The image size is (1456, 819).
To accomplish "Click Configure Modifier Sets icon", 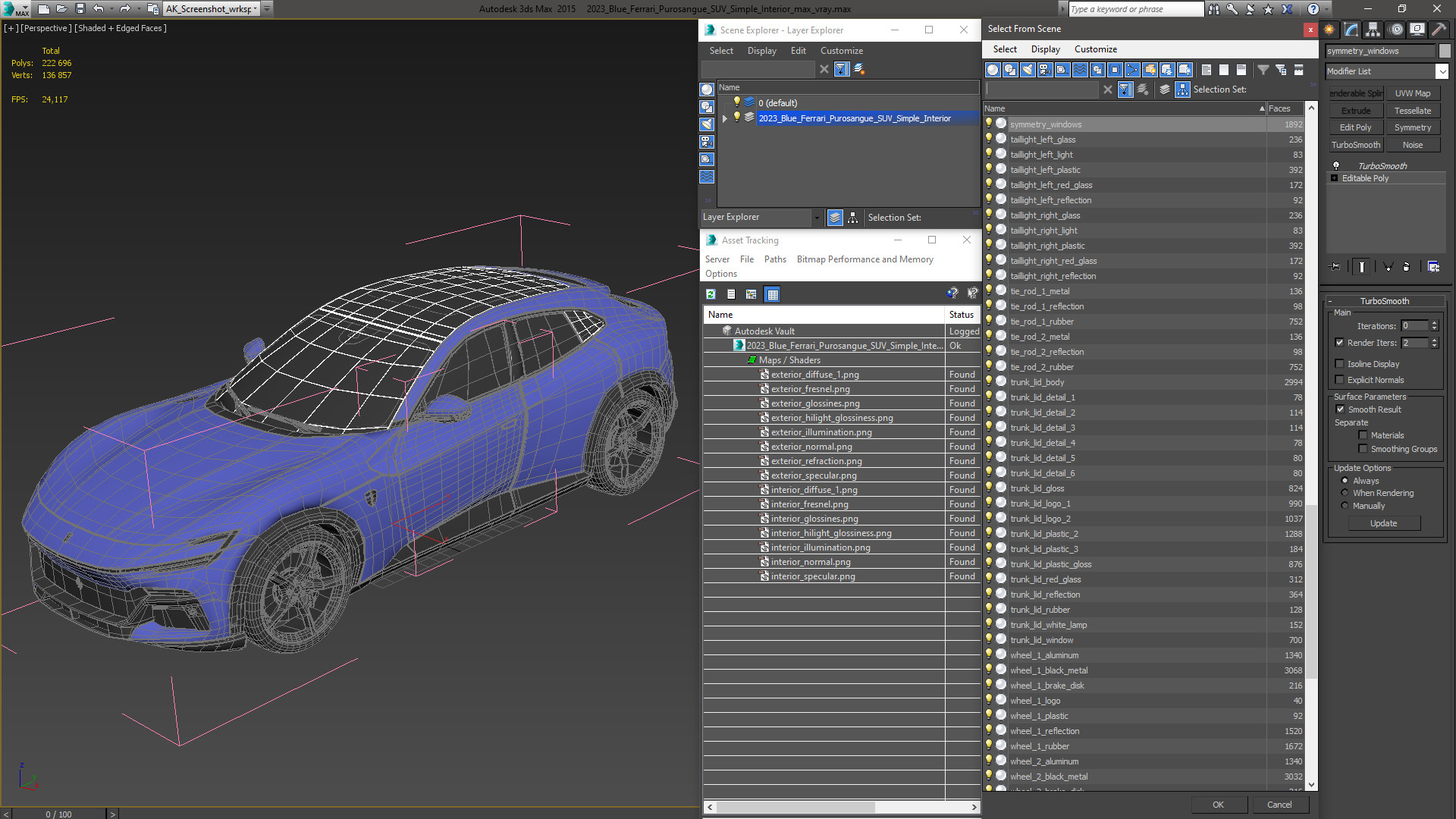I will (1433, 266).
